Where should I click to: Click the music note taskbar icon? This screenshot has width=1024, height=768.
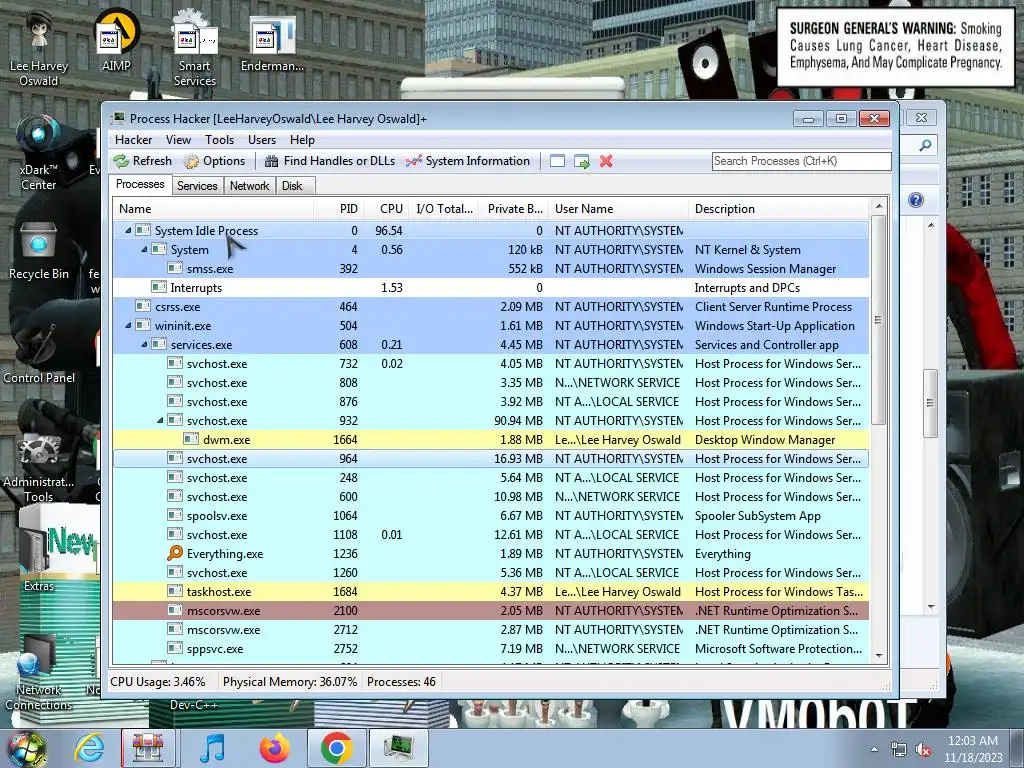point(212,748)
